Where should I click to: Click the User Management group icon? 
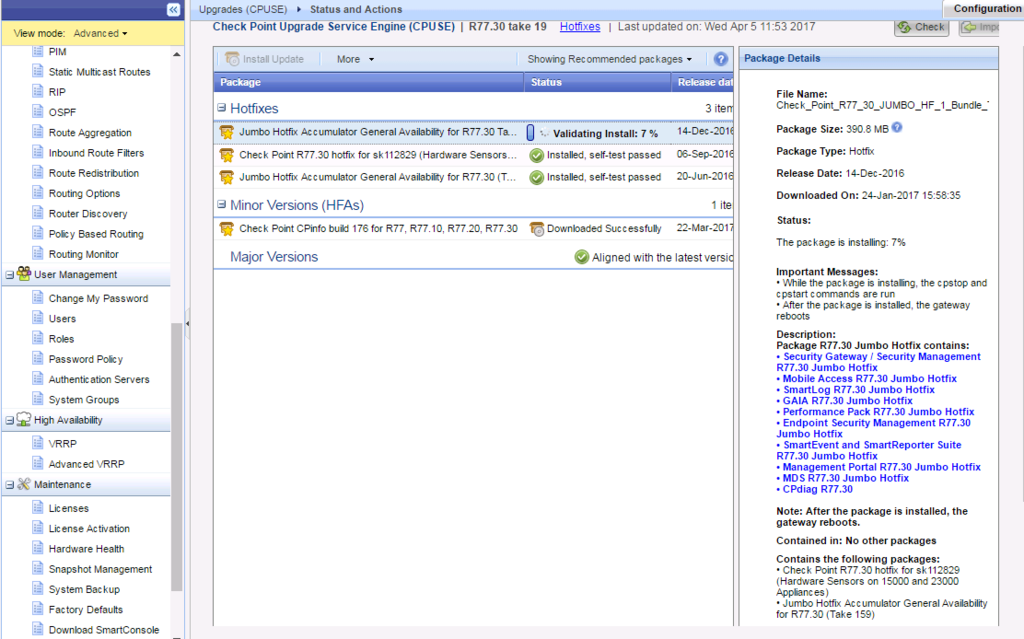24,274
